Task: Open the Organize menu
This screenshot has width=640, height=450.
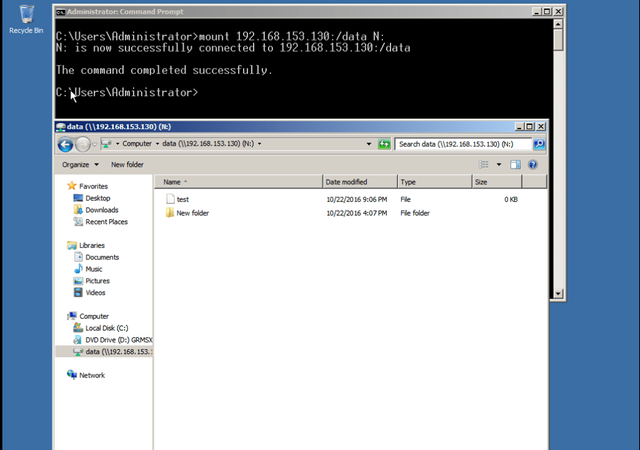Action: [x=80, y=165]
